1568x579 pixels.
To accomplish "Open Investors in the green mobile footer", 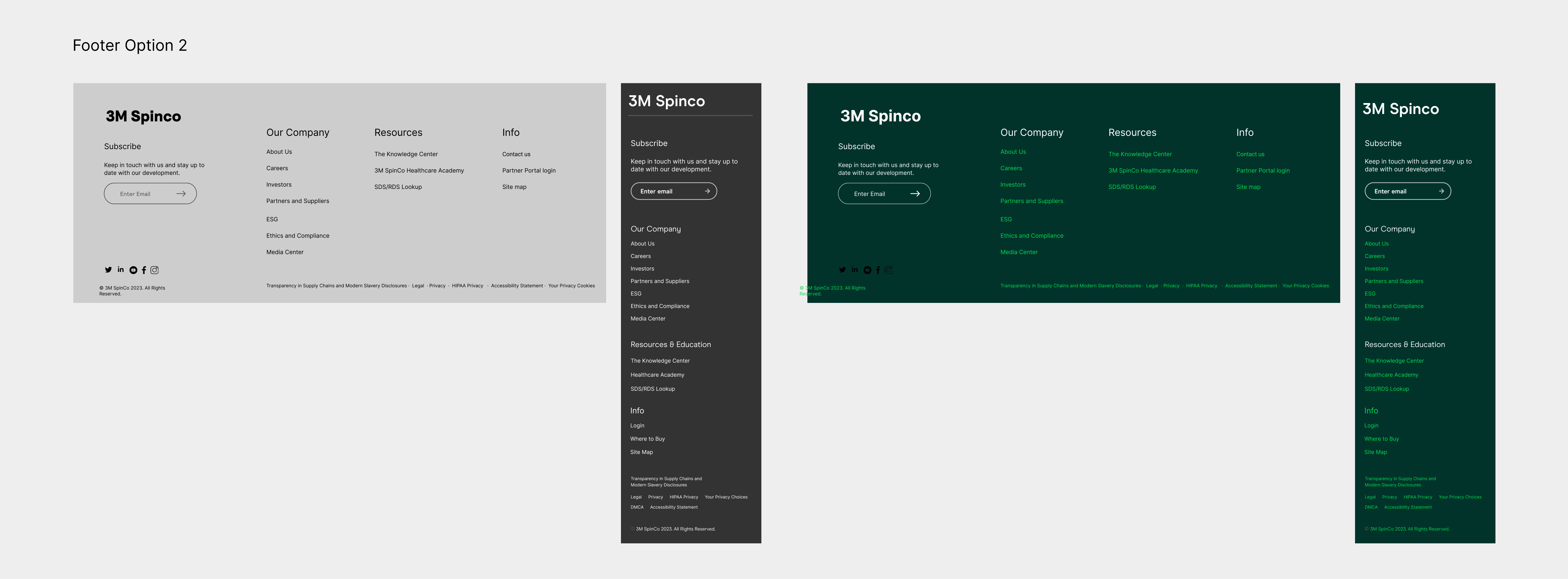I will (x=1376, y=269).
